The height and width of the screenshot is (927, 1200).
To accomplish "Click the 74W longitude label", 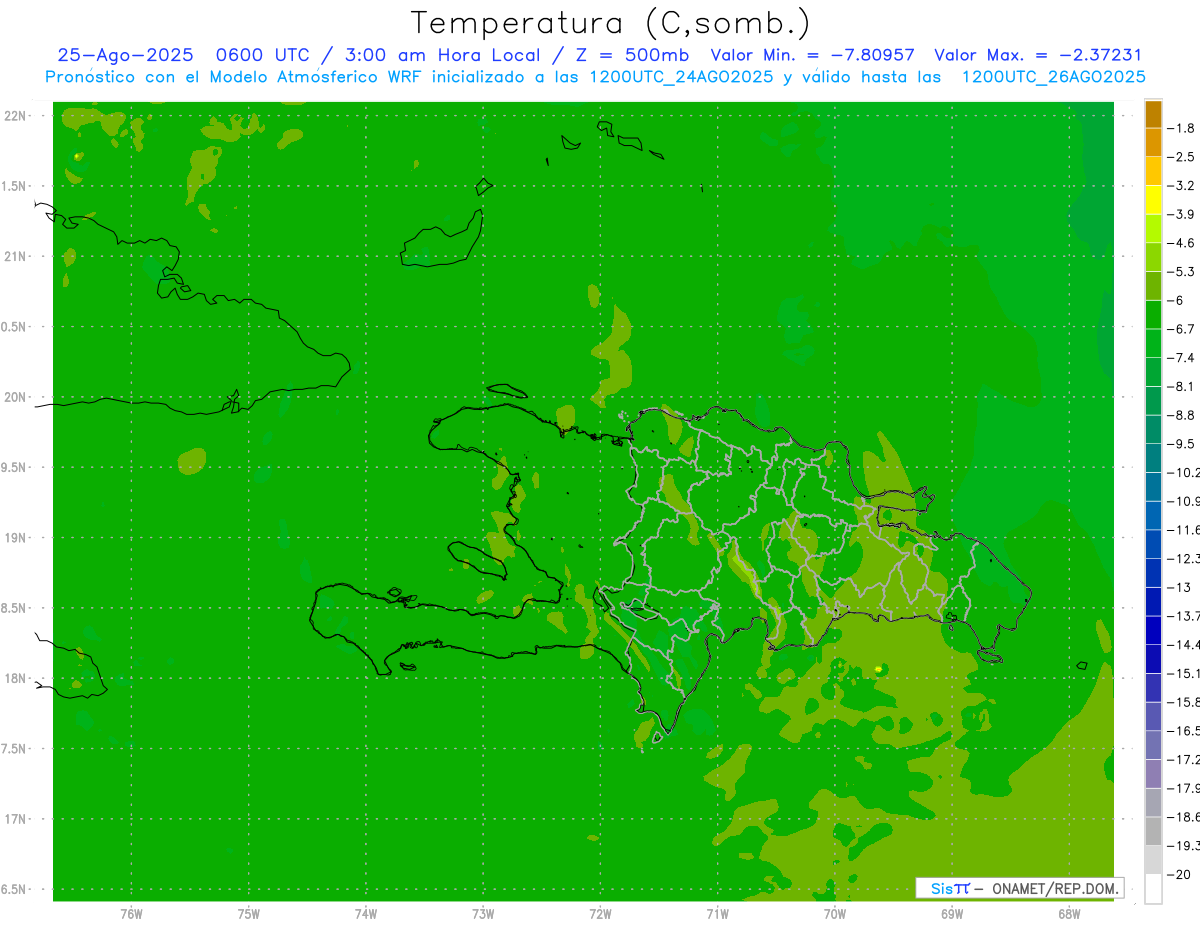I will tap(366, 913).
